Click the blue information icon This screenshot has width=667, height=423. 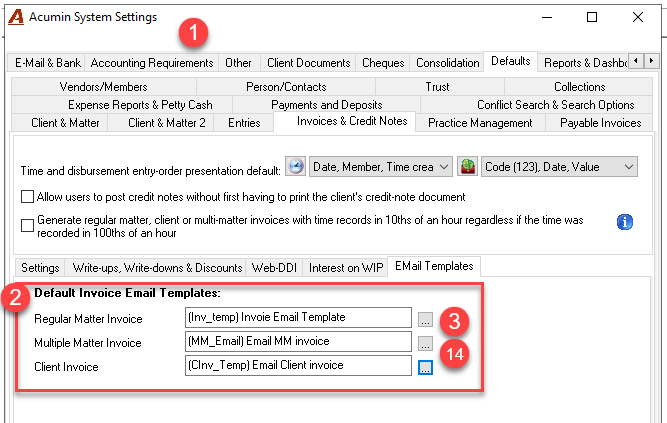624,222
